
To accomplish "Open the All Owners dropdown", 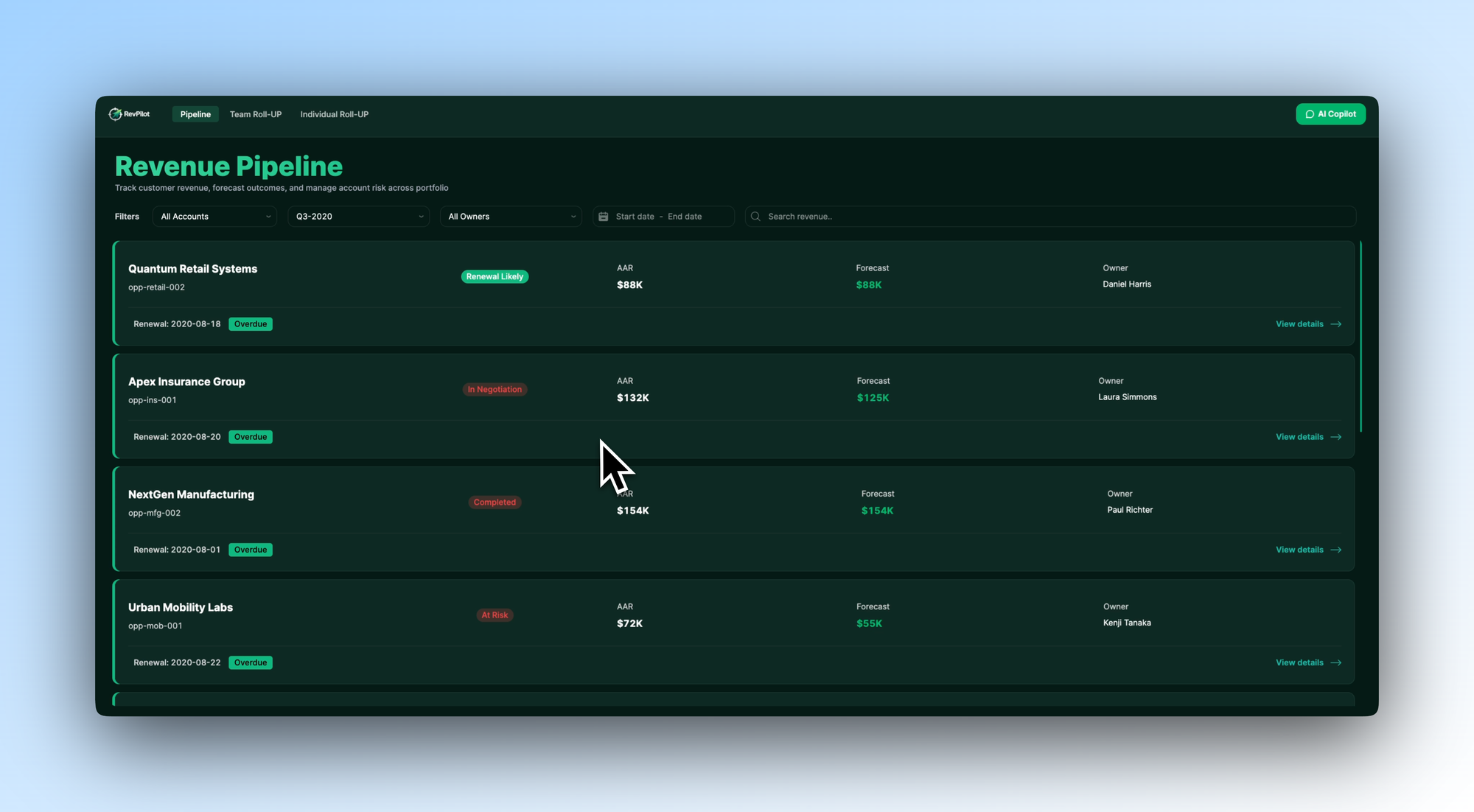I will point(510,216).
